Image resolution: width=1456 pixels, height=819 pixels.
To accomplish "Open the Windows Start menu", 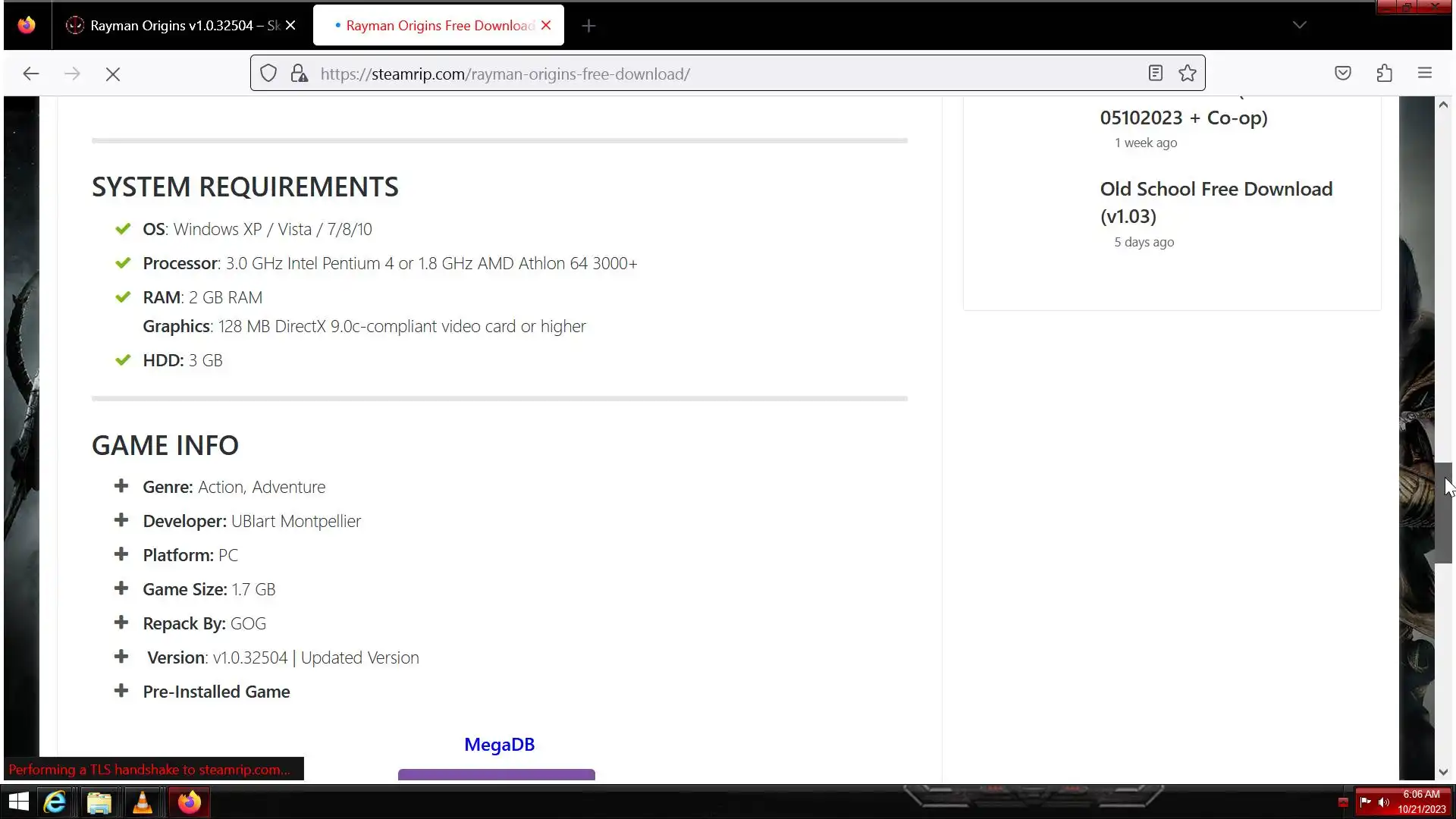I will click(x=19, y=802).
